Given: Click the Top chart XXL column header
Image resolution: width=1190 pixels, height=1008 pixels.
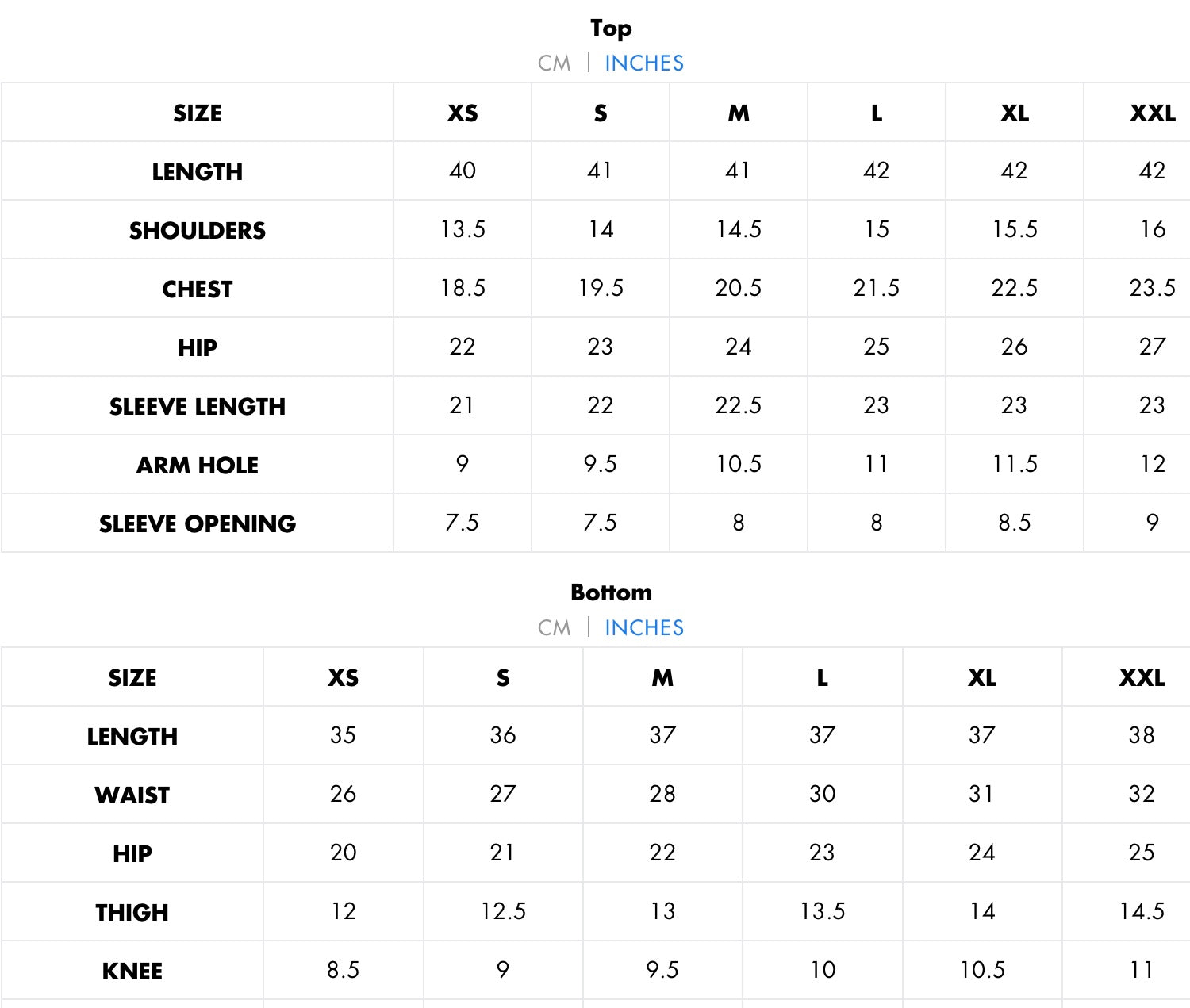Looking at the screenshot, I should (x=1152, y=113).
